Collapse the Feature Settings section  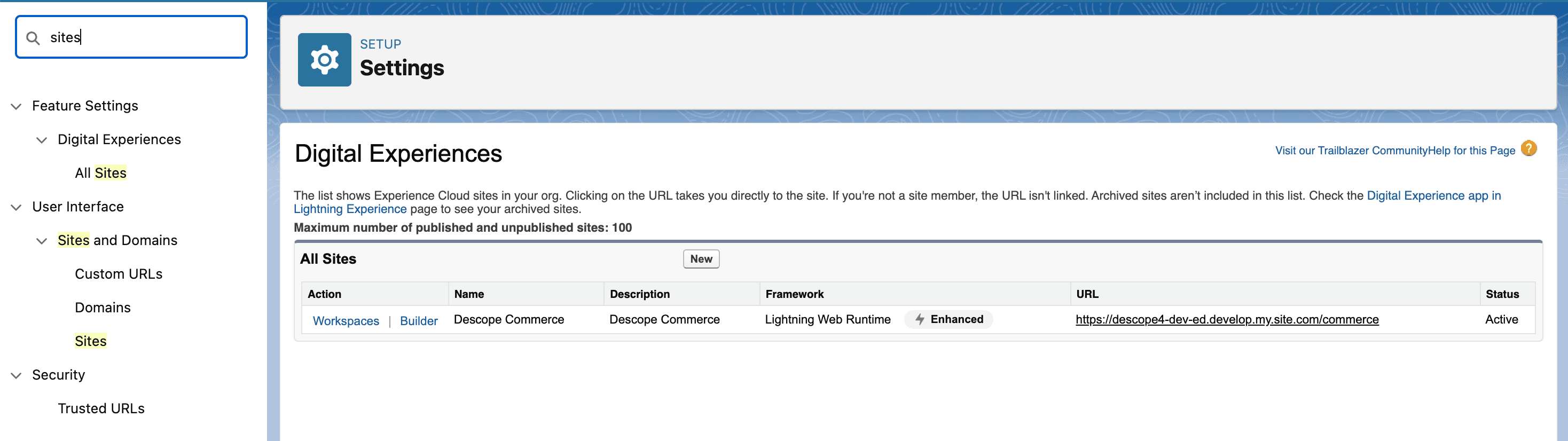click(x=17, y=106)
